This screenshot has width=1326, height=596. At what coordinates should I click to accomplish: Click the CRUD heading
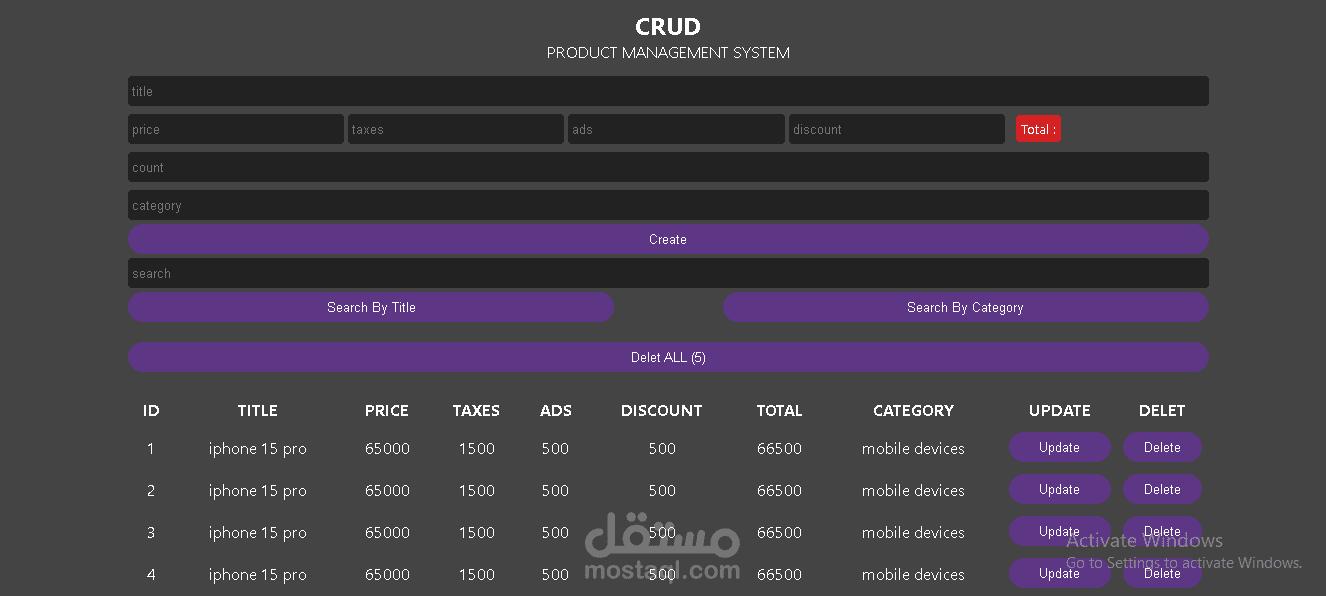click(668, 27)
